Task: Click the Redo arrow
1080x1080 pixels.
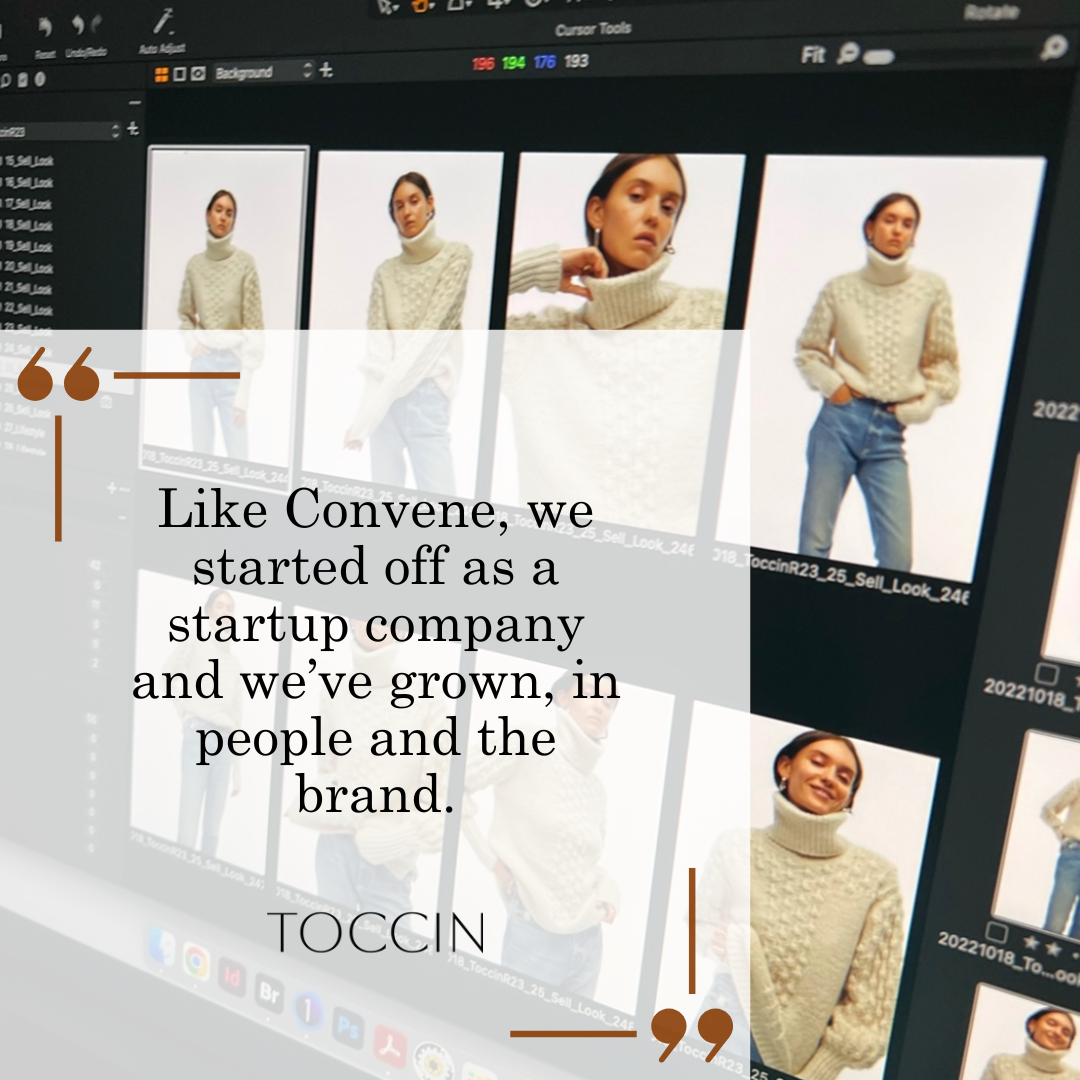Action: [x=96, y=24]
